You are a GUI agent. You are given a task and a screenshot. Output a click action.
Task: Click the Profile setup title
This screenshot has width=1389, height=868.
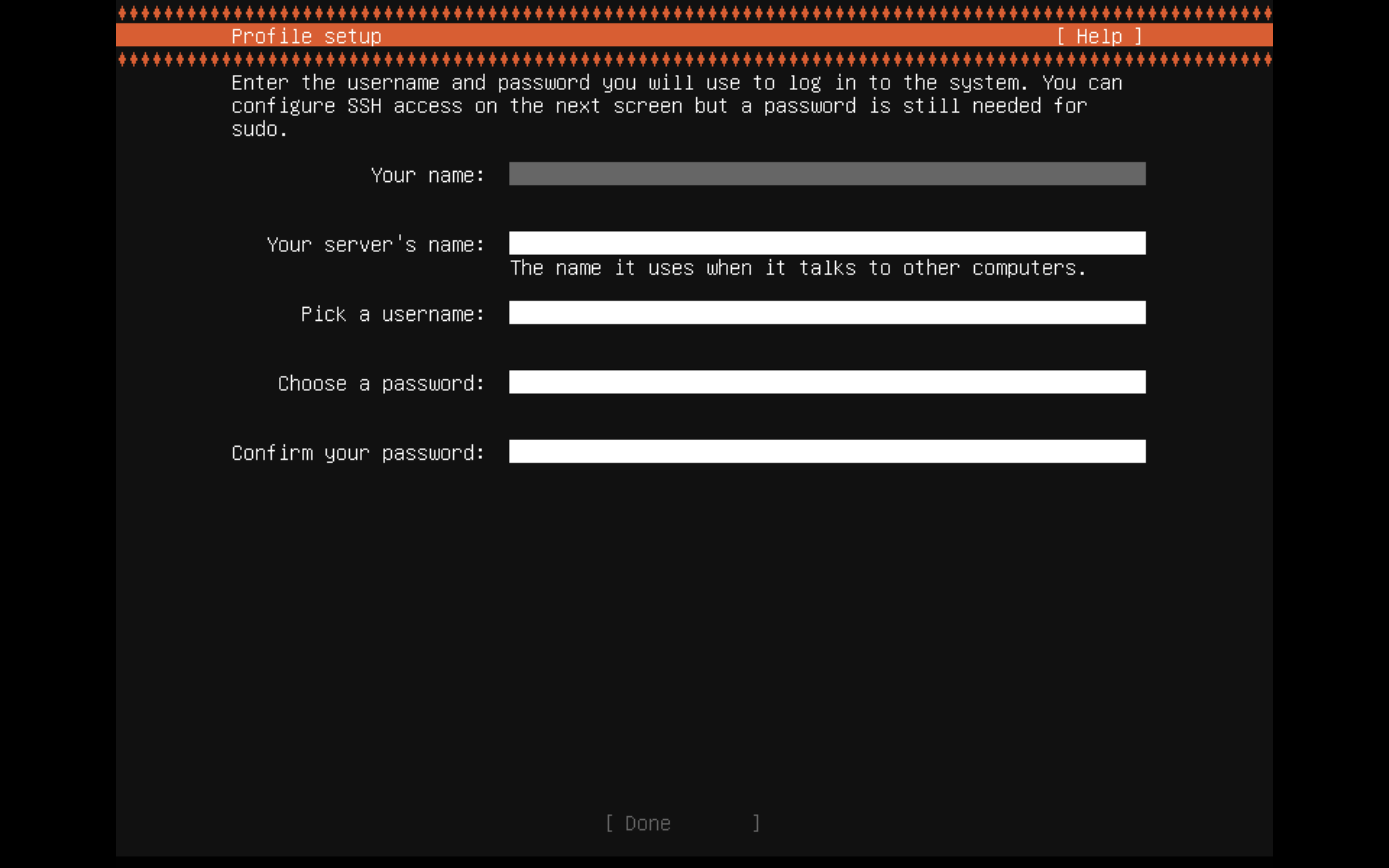[x=307, y=36]
